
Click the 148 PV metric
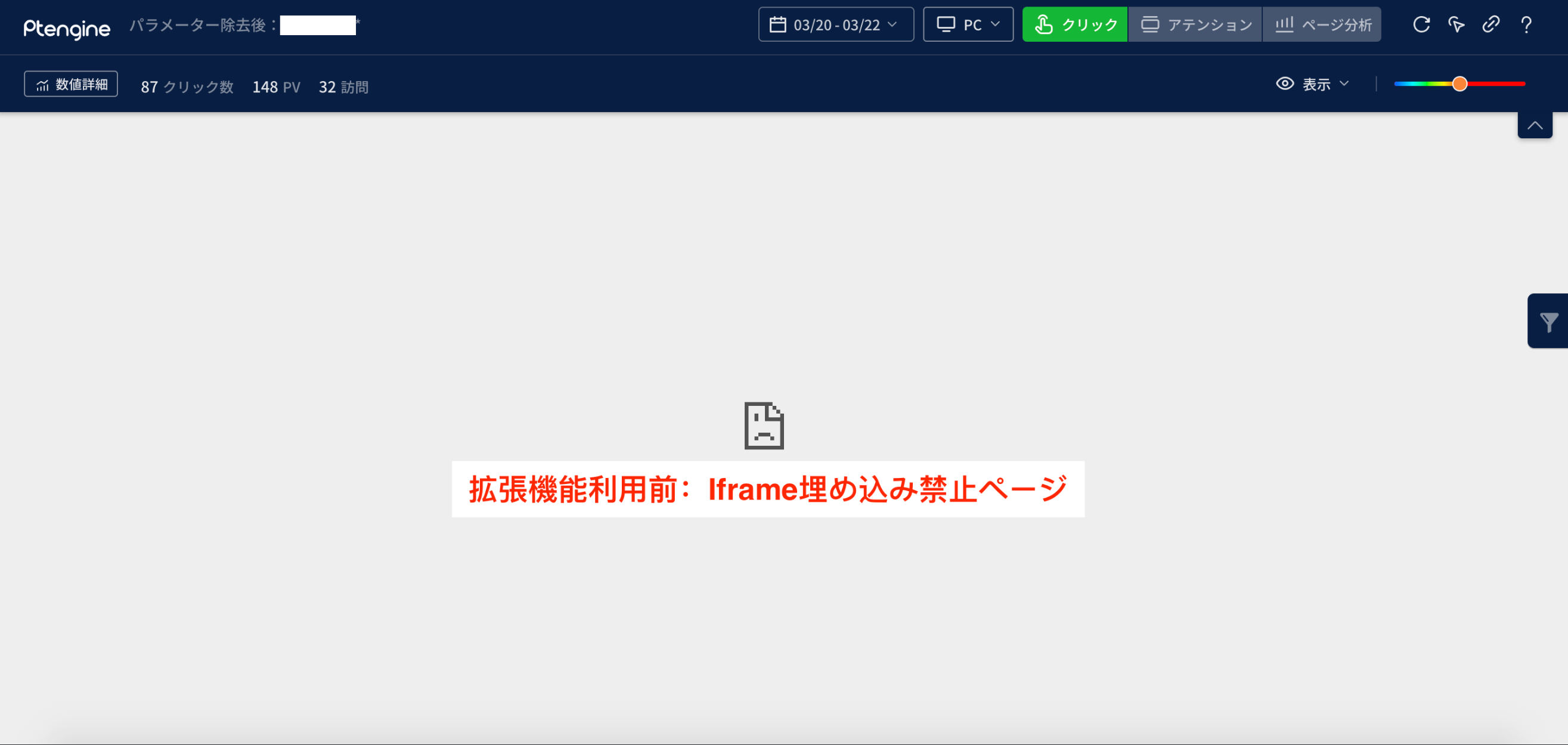coord(277,87)
